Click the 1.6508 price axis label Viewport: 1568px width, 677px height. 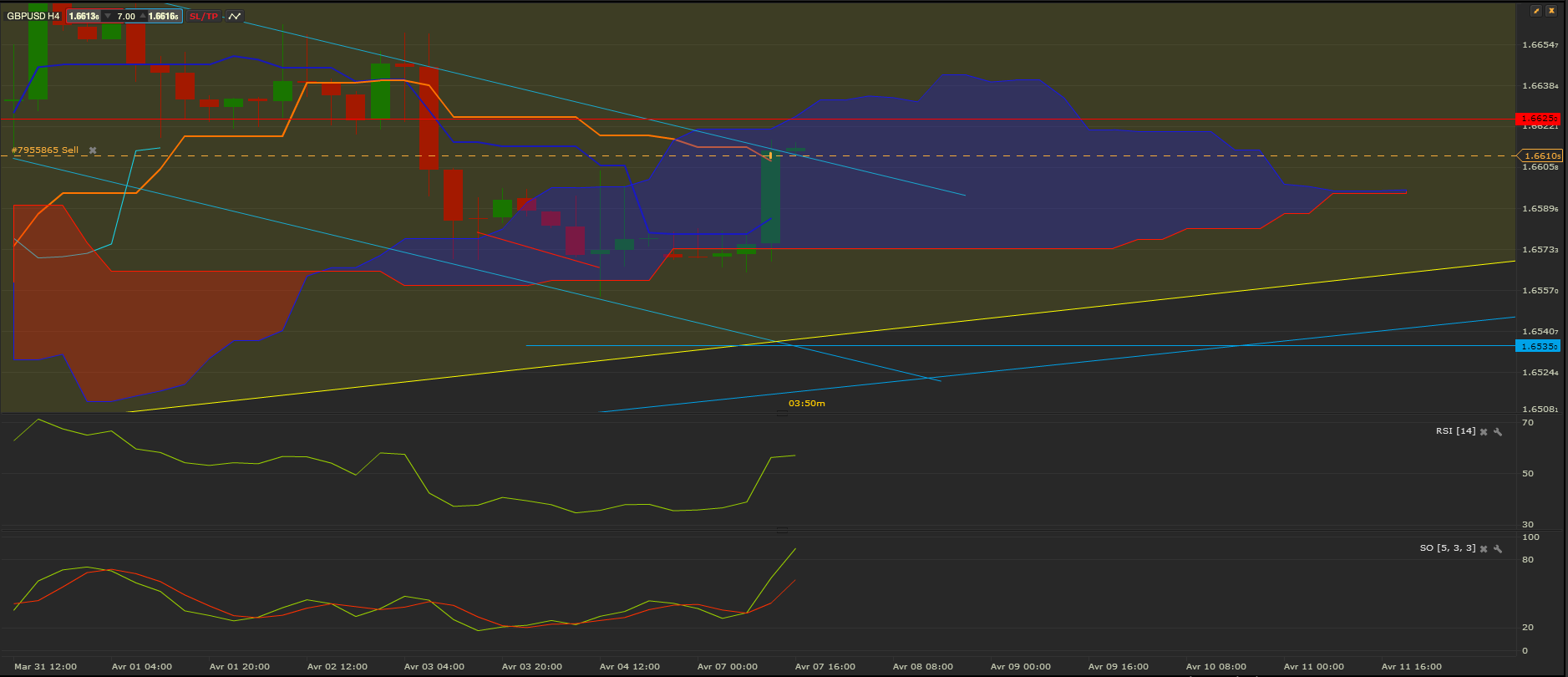[x=1540, y=410]
